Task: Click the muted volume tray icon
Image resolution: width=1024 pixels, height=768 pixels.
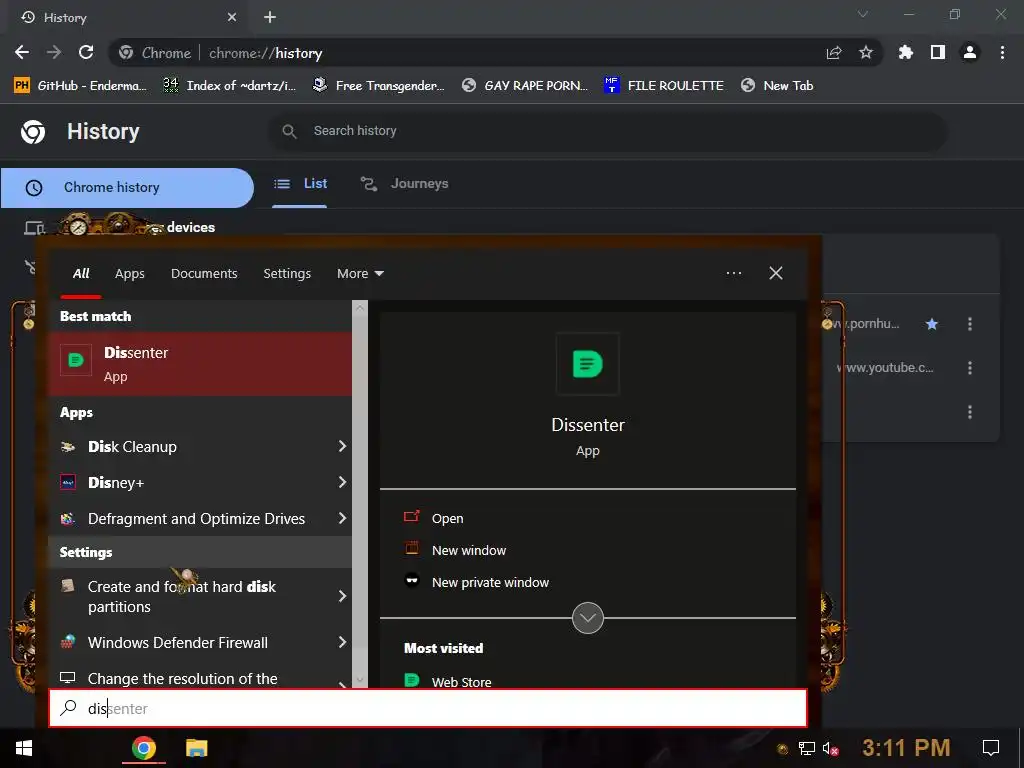Action: [x=831, y=748]
